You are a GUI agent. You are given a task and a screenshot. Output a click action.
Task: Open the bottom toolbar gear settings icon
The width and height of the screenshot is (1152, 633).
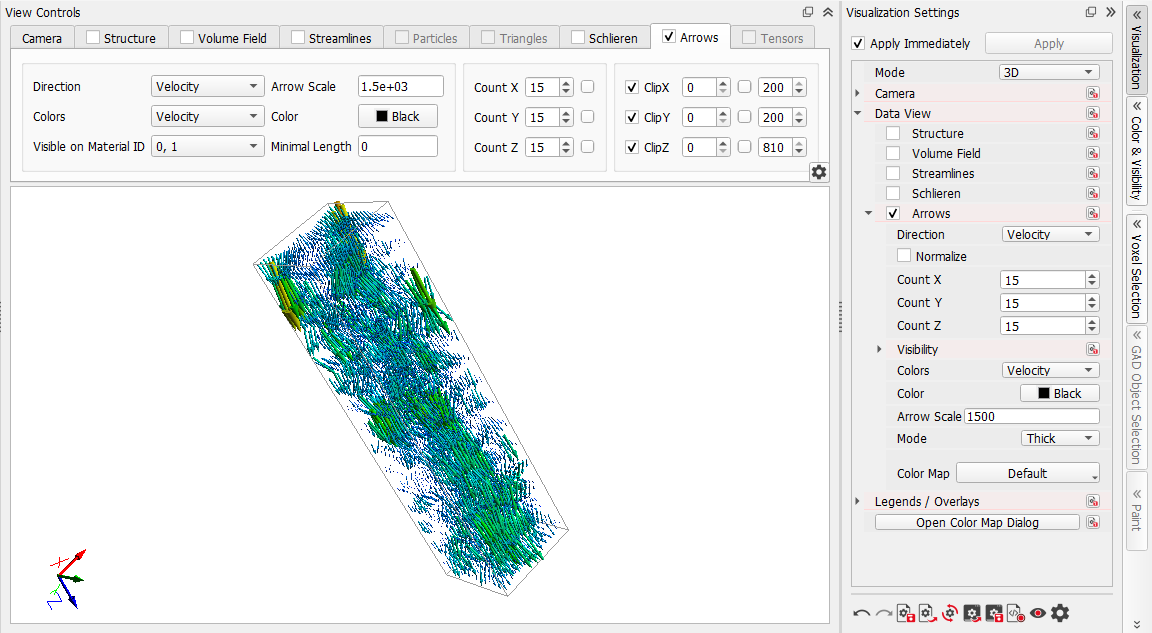1060,612
